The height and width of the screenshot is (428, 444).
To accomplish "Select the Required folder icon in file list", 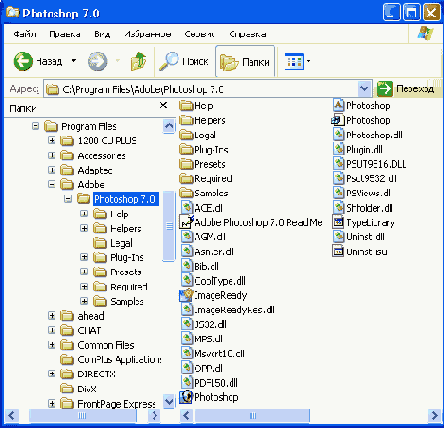I will pyautogui.click(x=186, y=178).
